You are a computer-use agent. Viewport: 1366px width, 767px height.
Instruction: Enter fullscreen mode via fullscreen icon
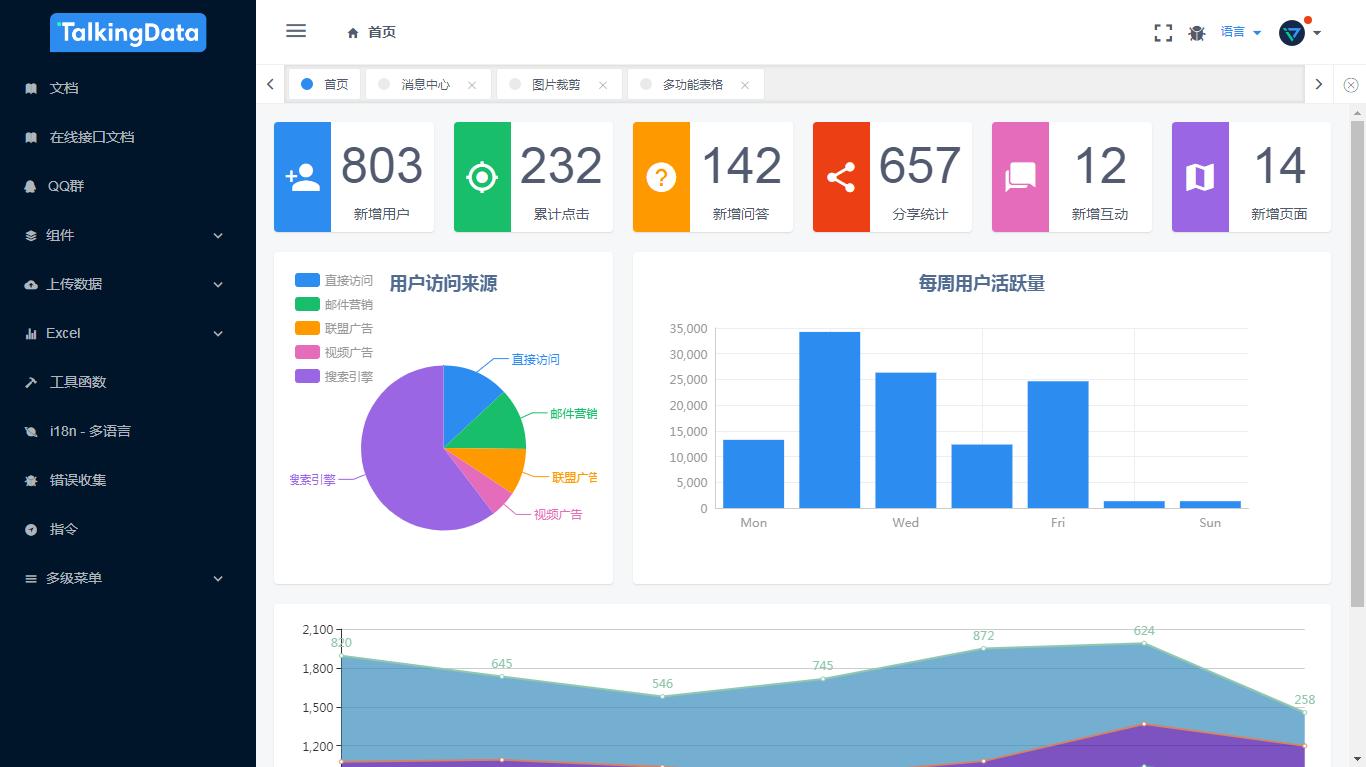1163,33
